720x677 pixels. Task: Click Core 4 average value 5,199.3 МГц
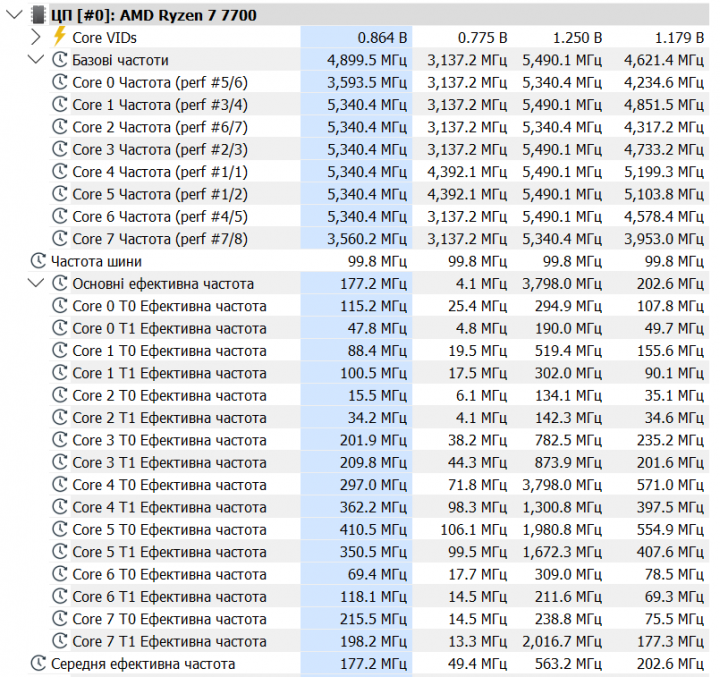coord(664,172)
